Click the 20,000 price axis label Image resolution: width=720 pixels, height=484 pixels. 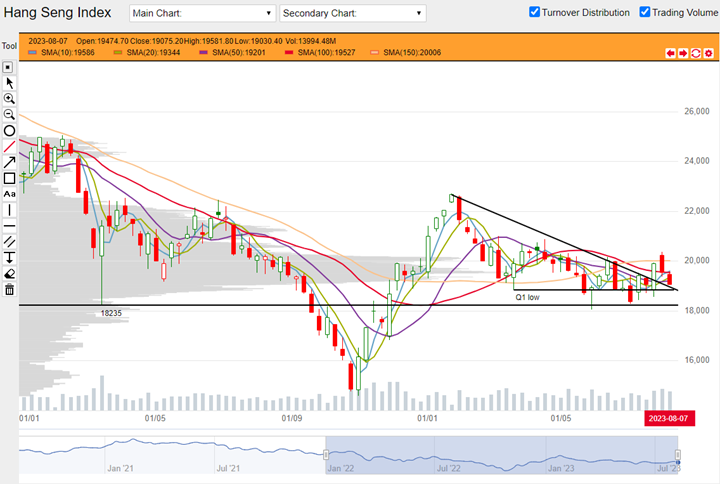pos(697,260)
